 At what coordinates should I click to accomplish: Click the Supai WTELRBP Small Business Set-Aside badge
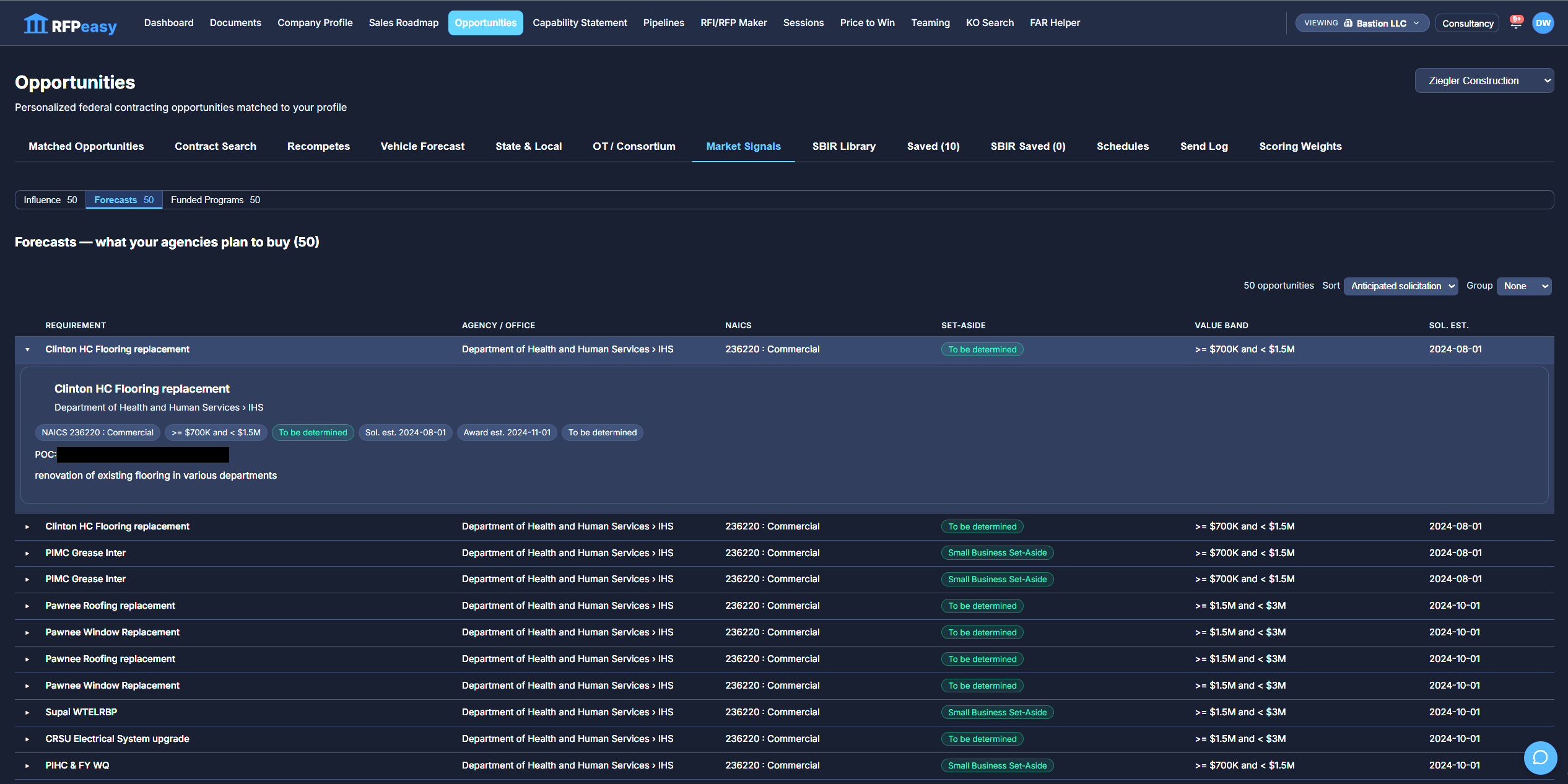(997, 712)
